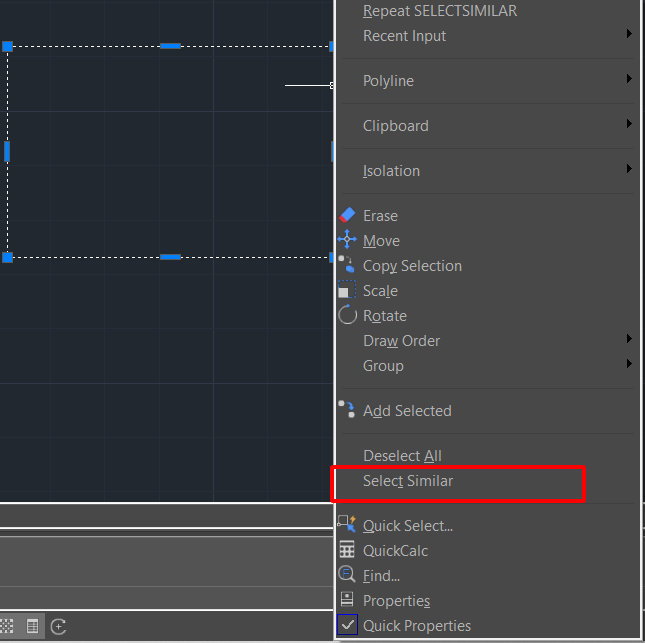Click the Properties panel icon
Image resolution: width=645 pixels, height=643 pixels.
click(347, 600)
